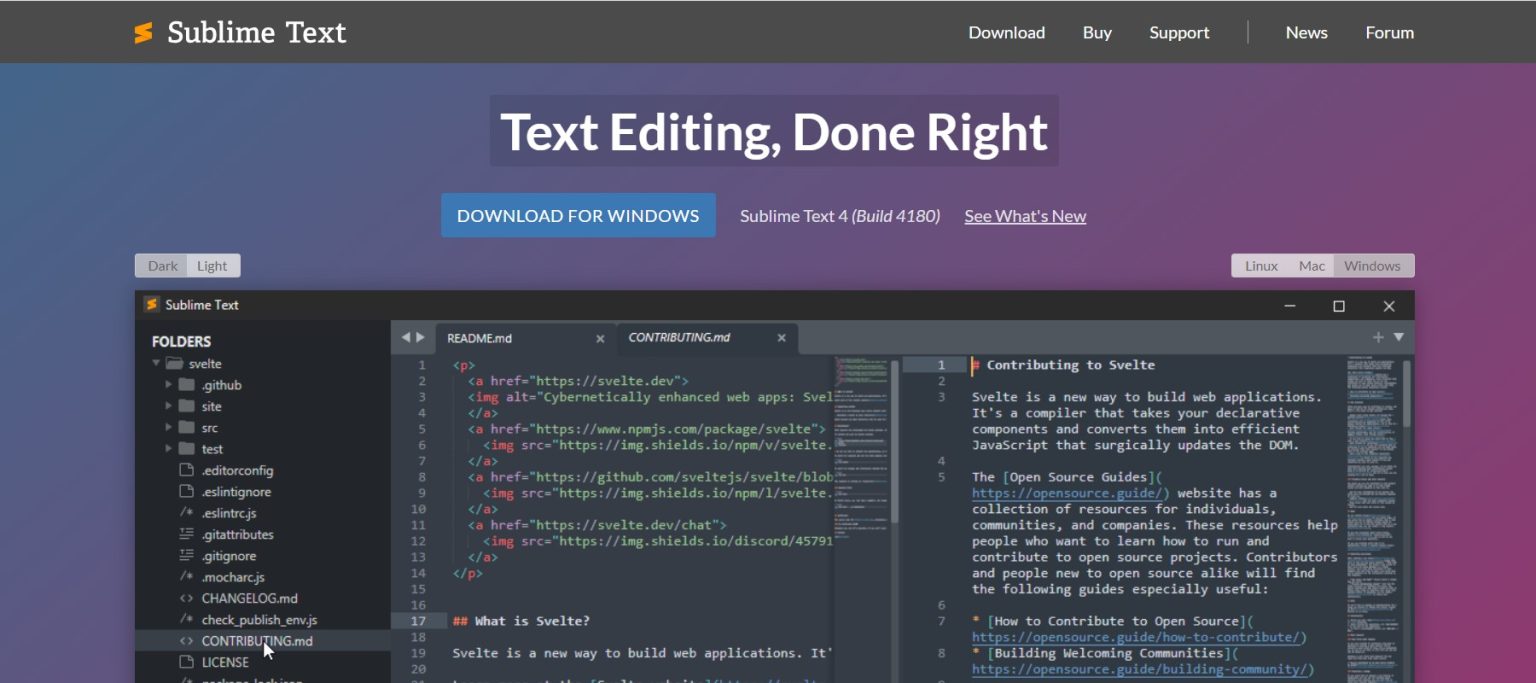Click the back navigation arrow above the file tabs
Viewport: 1536px width, 683px height.
[x=404, y=337]
